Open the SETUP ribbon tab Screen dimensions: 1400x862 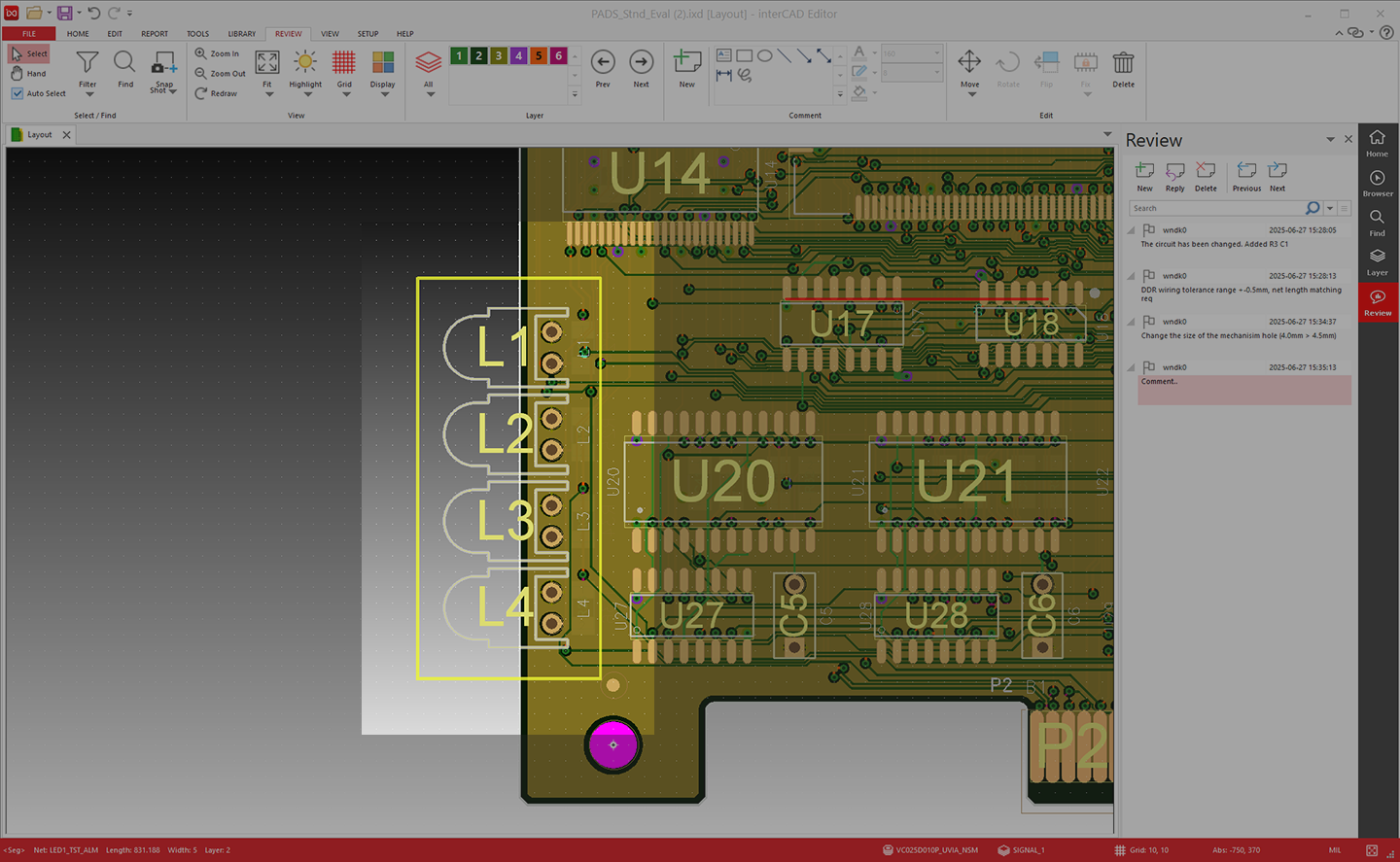coord(367,34)
